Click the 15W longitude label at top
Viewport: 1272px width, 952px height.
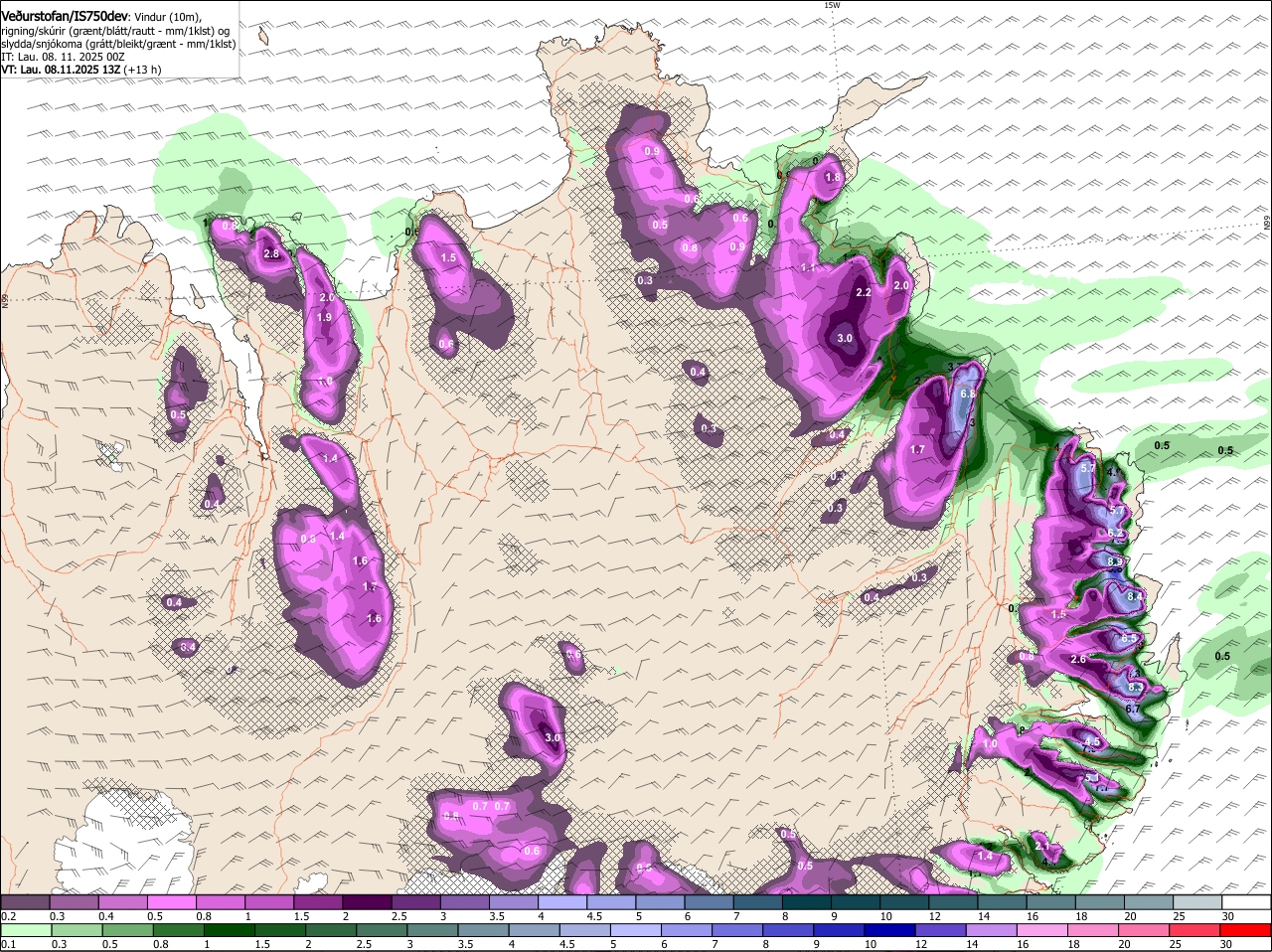tap(832, 5)
